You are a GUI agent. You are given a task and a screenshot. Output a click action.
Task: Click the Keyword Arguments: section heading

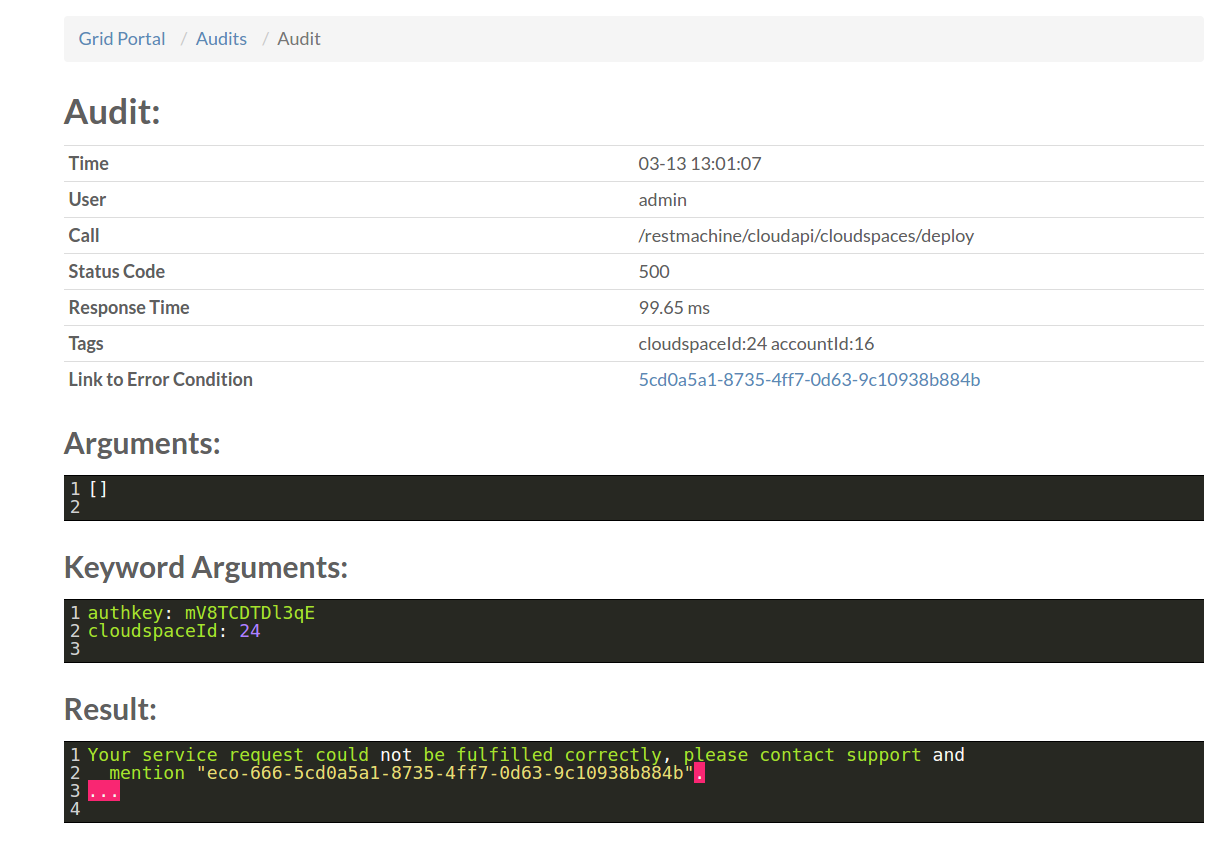[x=206, y=567]
